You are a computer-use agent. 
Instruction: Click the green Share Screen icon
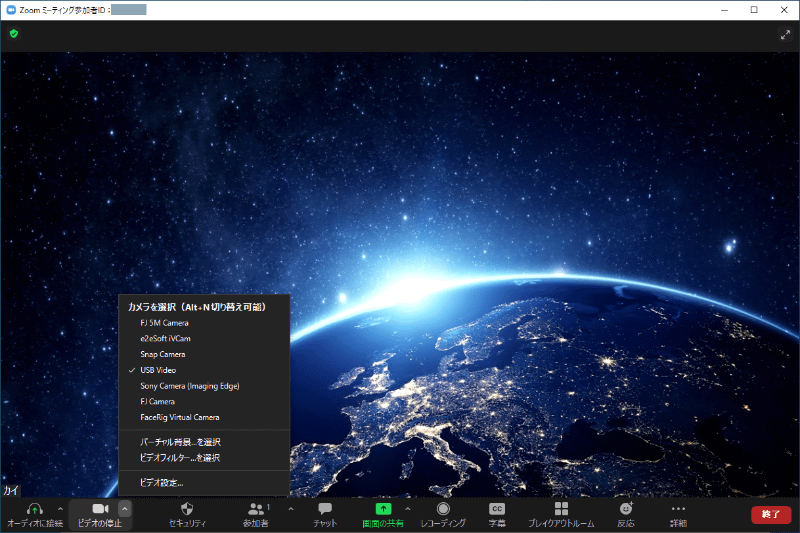[x=383, y=509]
